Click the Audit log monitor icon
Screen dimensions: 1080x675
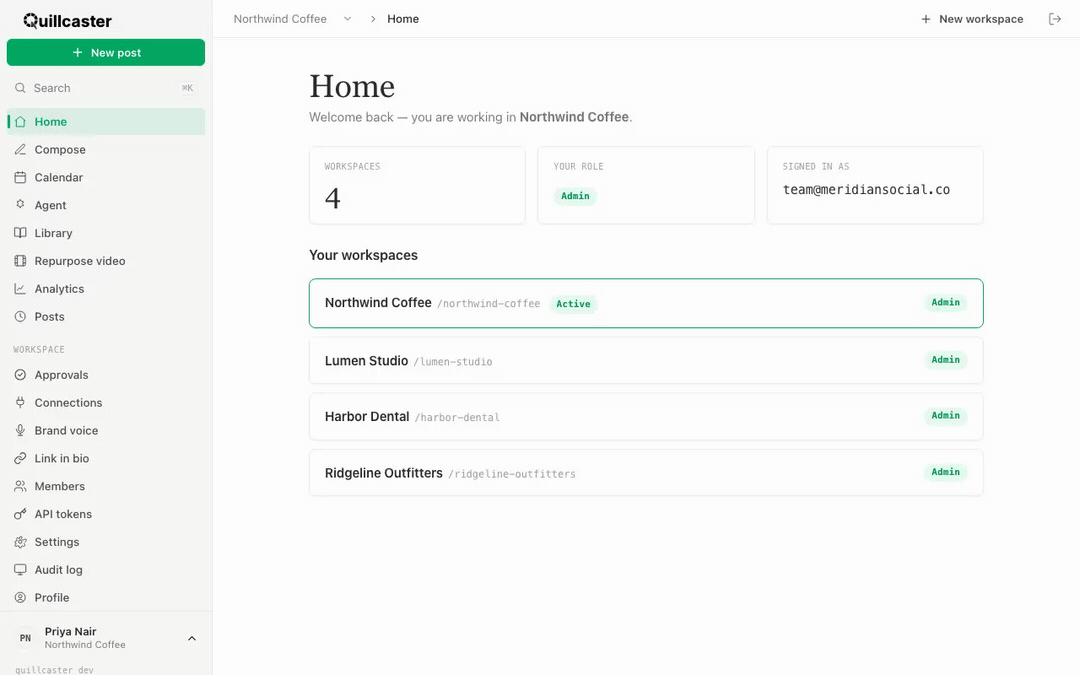[x=20, y=570]
